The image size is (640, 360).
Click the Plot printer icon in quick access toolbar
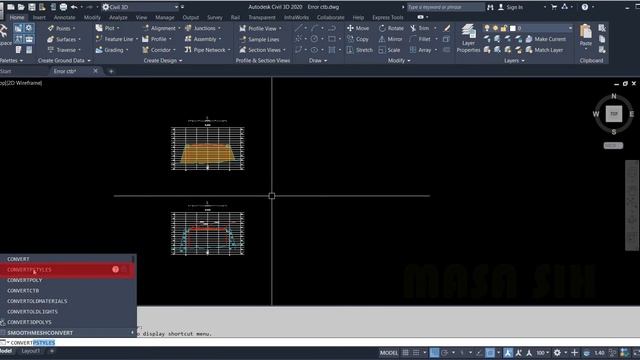tap(63, 7)
